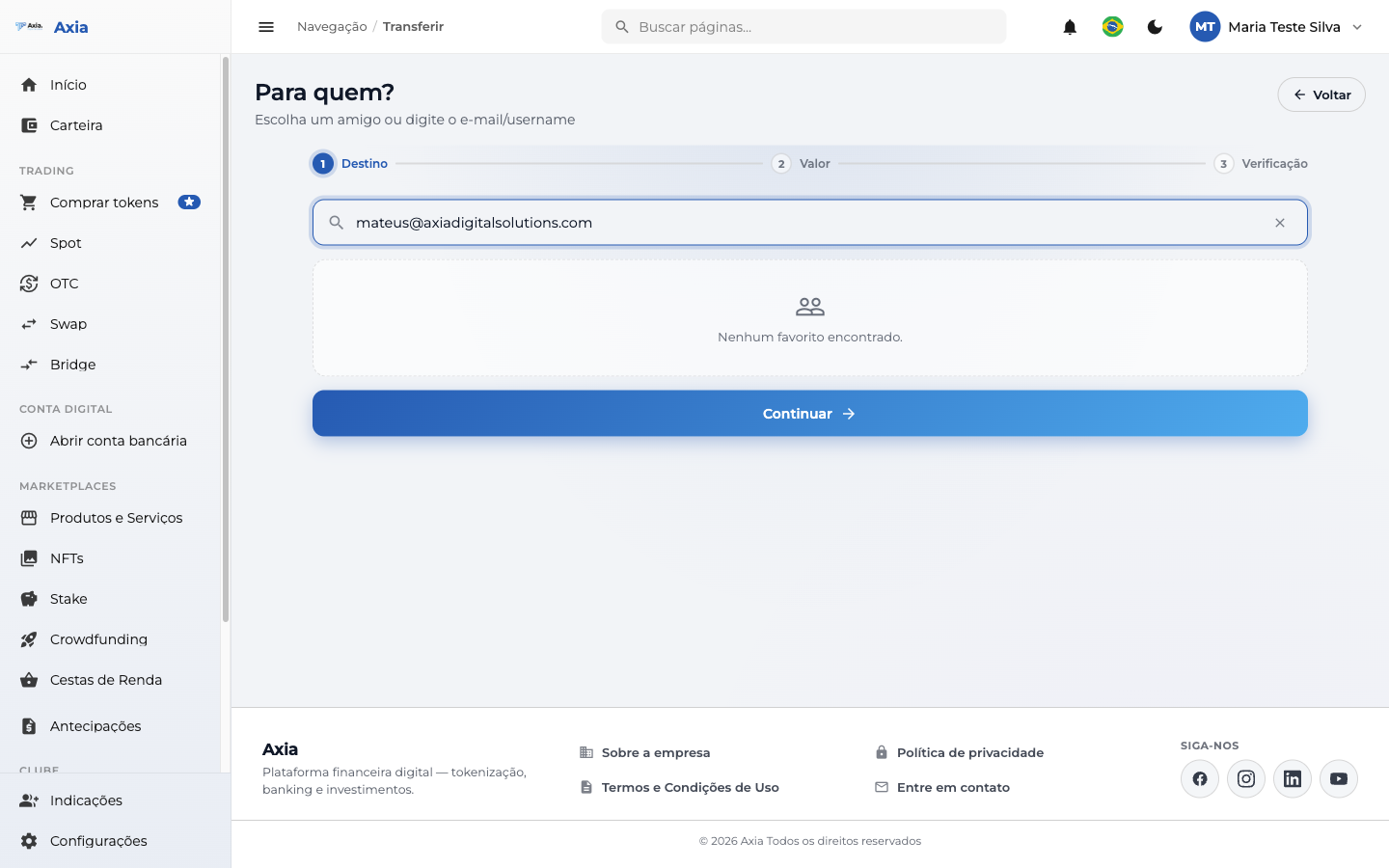This screenshot has width=1389, height=868.
Task: Open Configurações gear icon
Action: pos(29,841)
